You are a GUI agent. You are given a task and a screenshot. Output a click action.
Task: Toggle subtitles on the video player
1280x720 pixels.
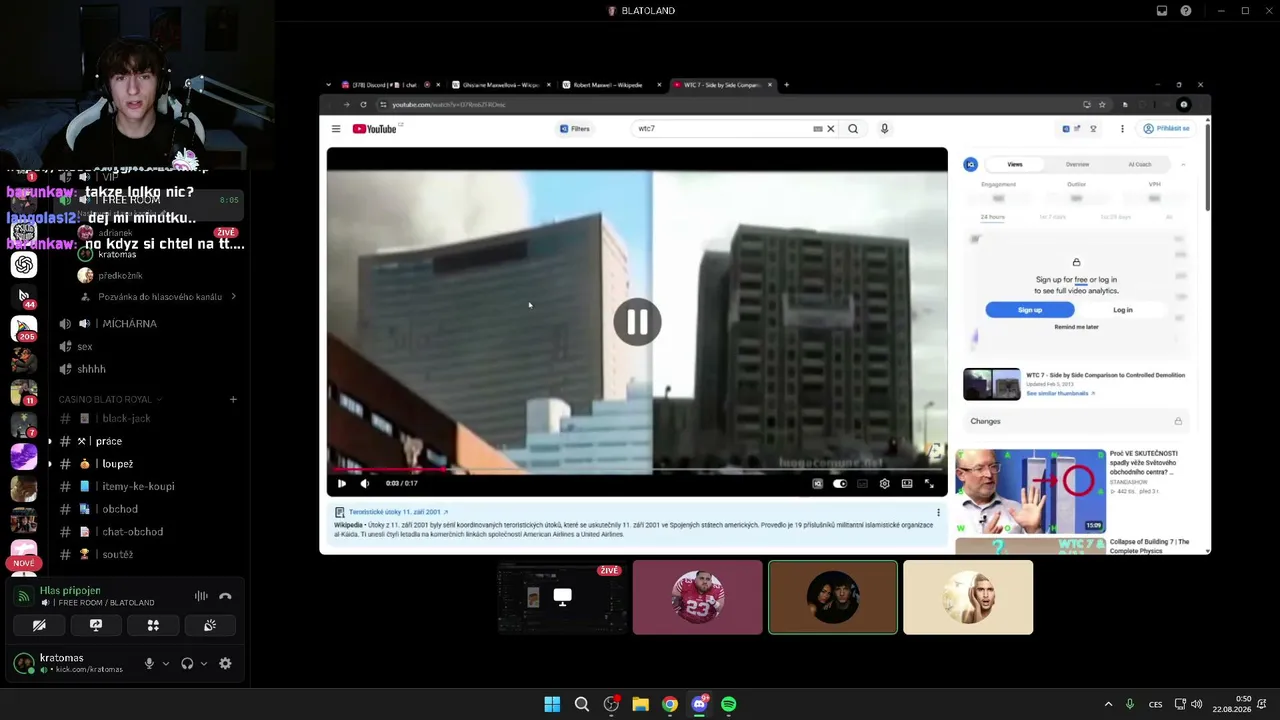(862, 484)
